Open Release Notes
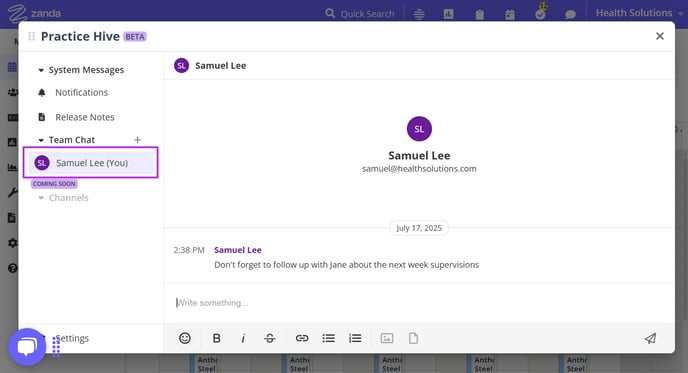688x373 pixels. 85,117
